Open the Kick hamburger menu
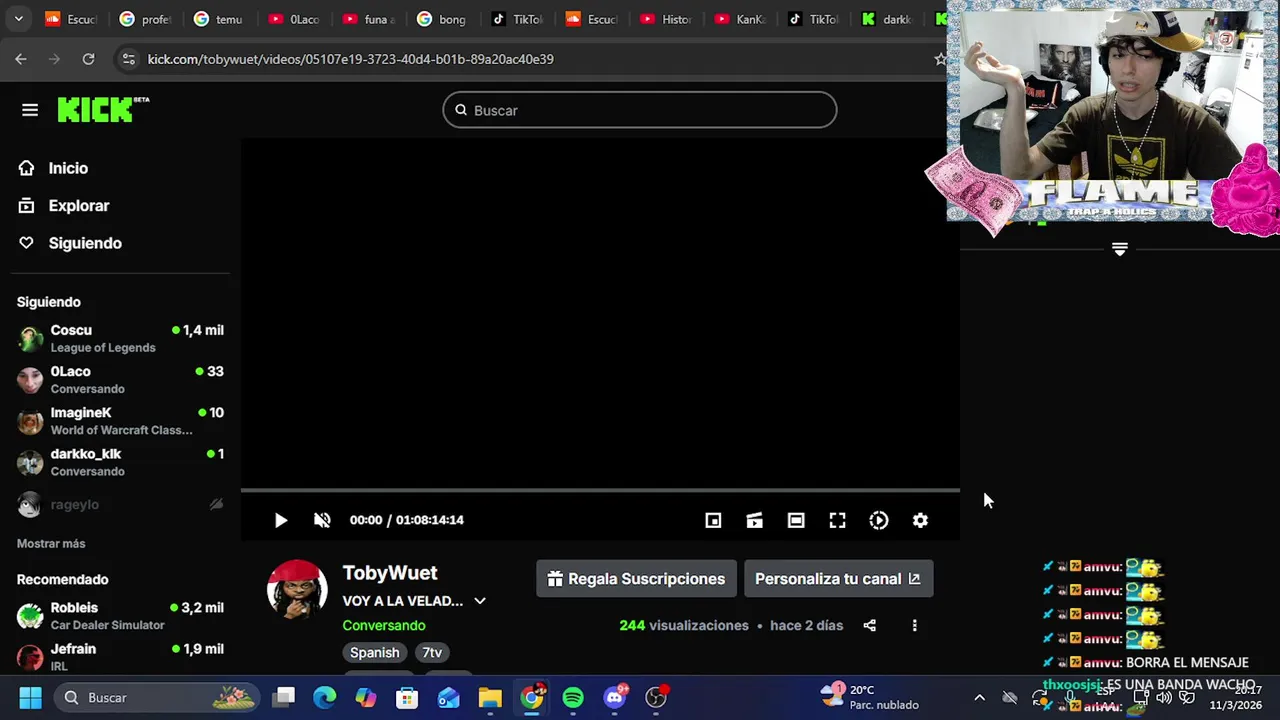 30,110
